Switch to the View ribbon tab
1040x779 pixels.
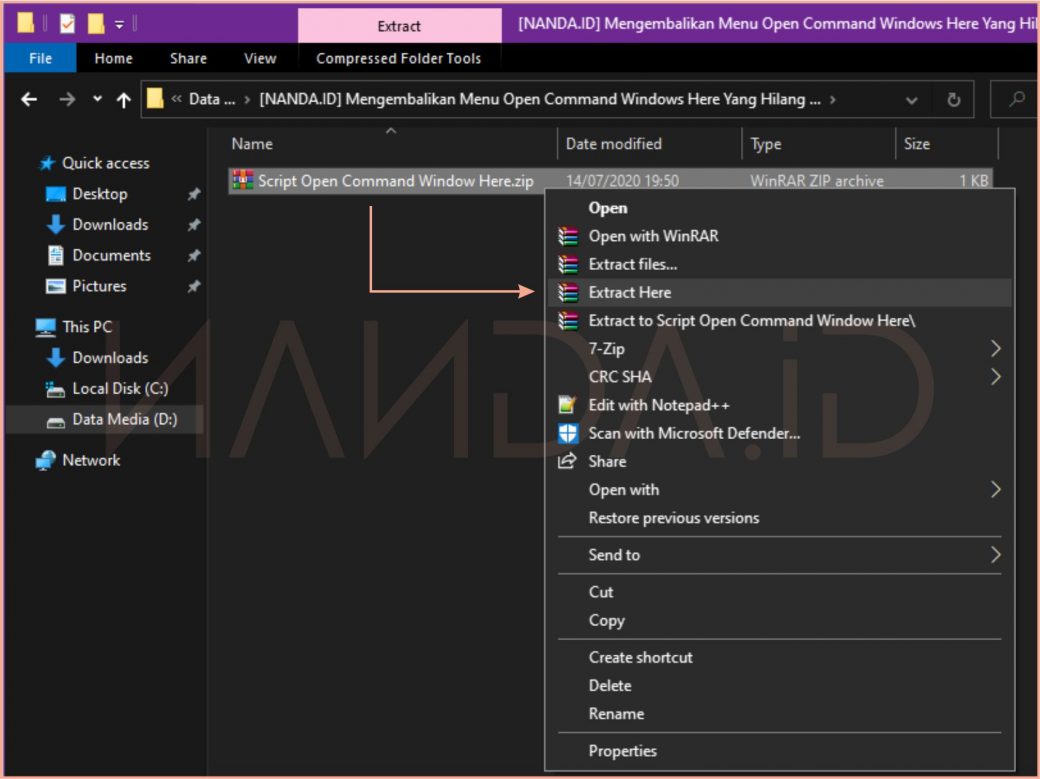click(x=260, y=59)
